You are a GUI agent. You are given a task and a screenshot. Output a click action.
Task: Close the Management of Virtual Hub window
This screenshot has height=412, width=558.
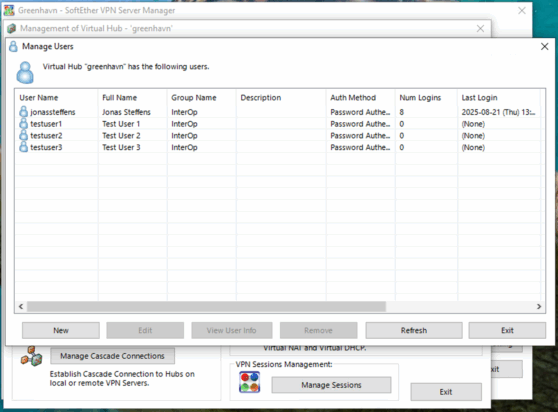[480, 28]
